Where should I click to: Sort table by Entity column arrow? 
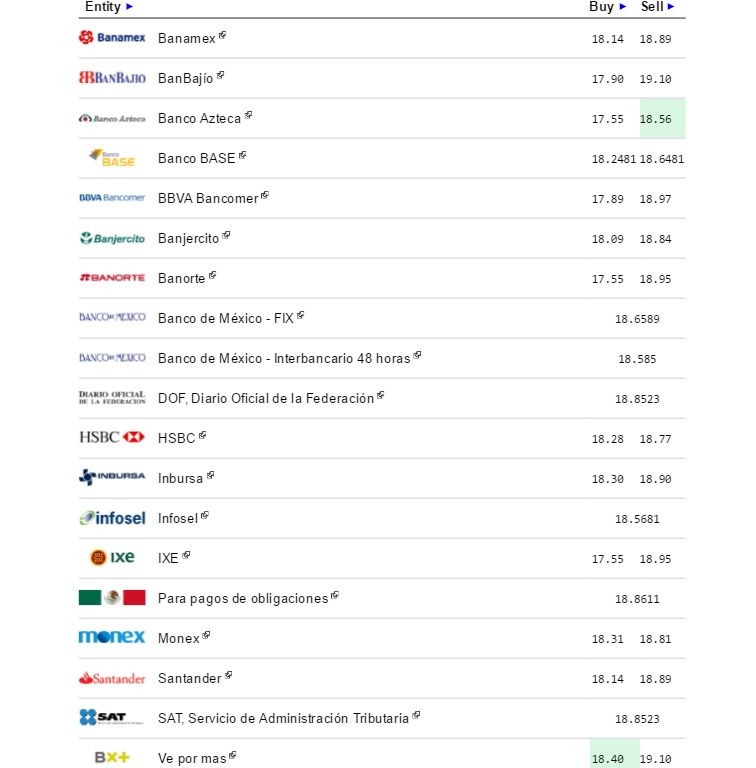(x=130, y=7)
